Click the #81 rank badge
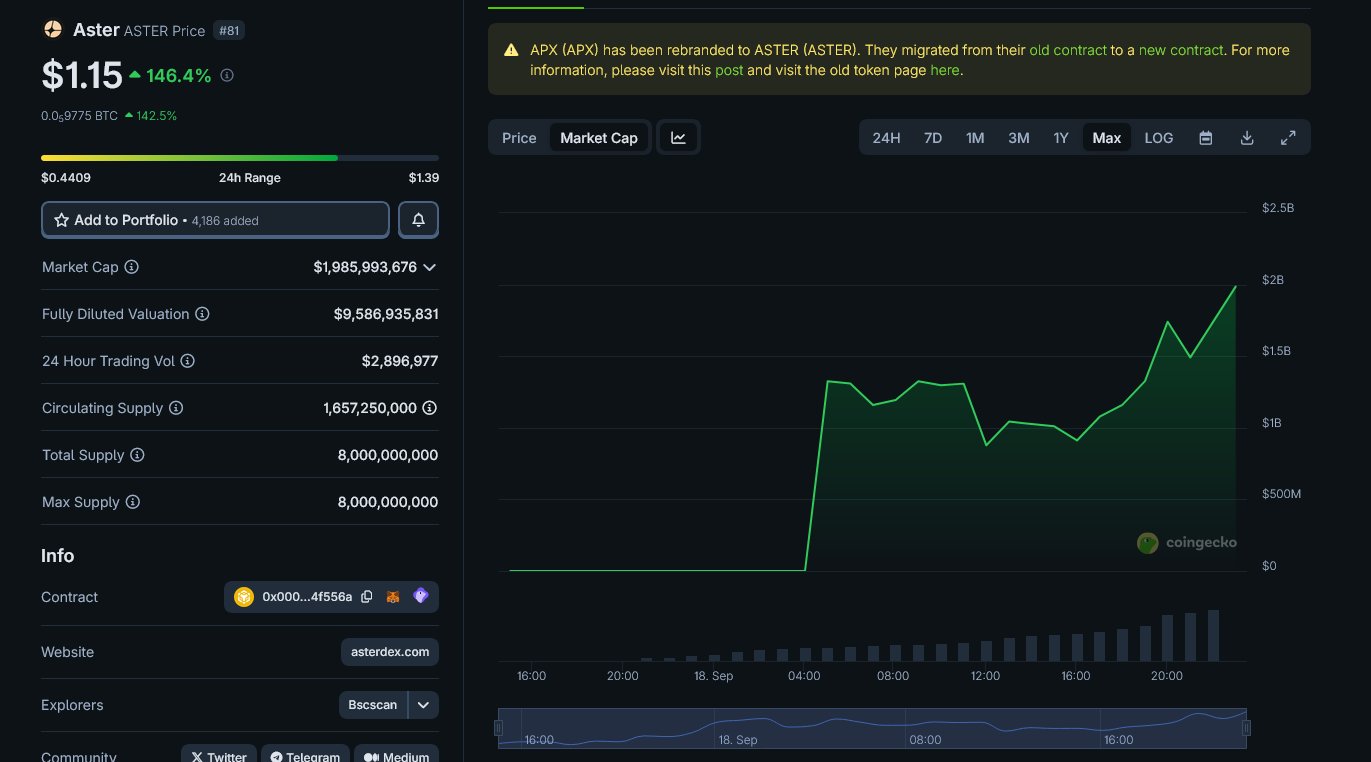Image resolution: width=1371 pixels, height=762 pixels. (x=229, y=31)
